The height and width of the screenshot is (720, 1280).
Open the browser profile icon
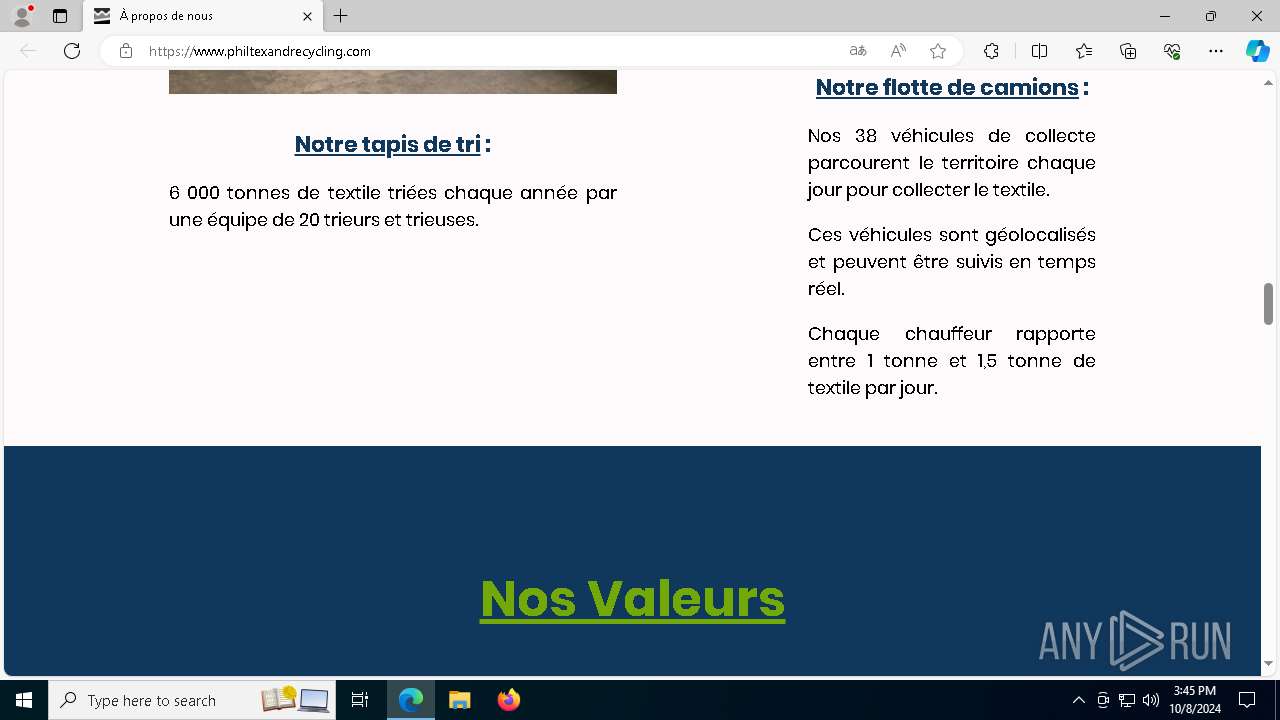point(22,16)
